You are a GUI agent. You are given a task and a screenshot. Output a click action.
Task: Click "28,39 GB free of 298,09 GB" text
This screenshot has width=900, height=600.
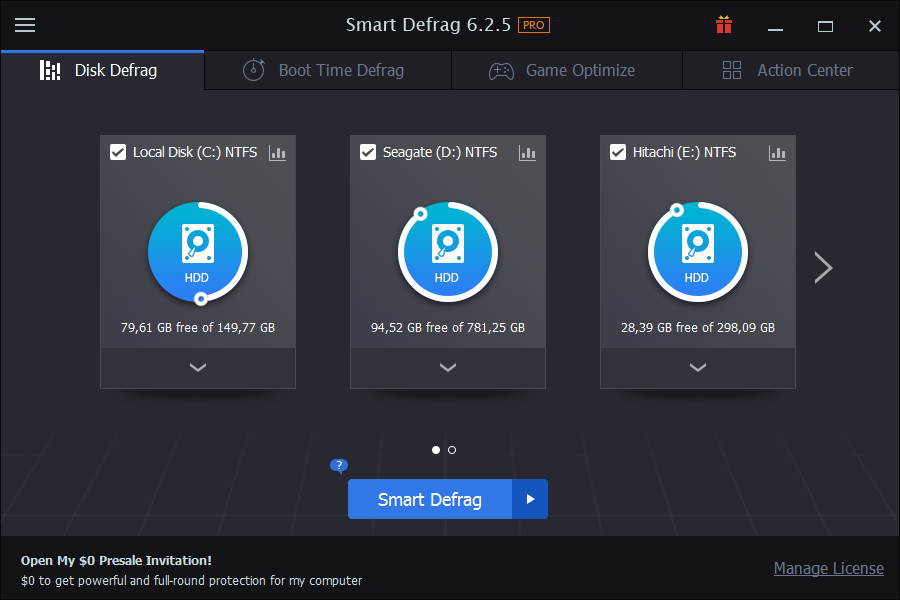click(698, 327)
